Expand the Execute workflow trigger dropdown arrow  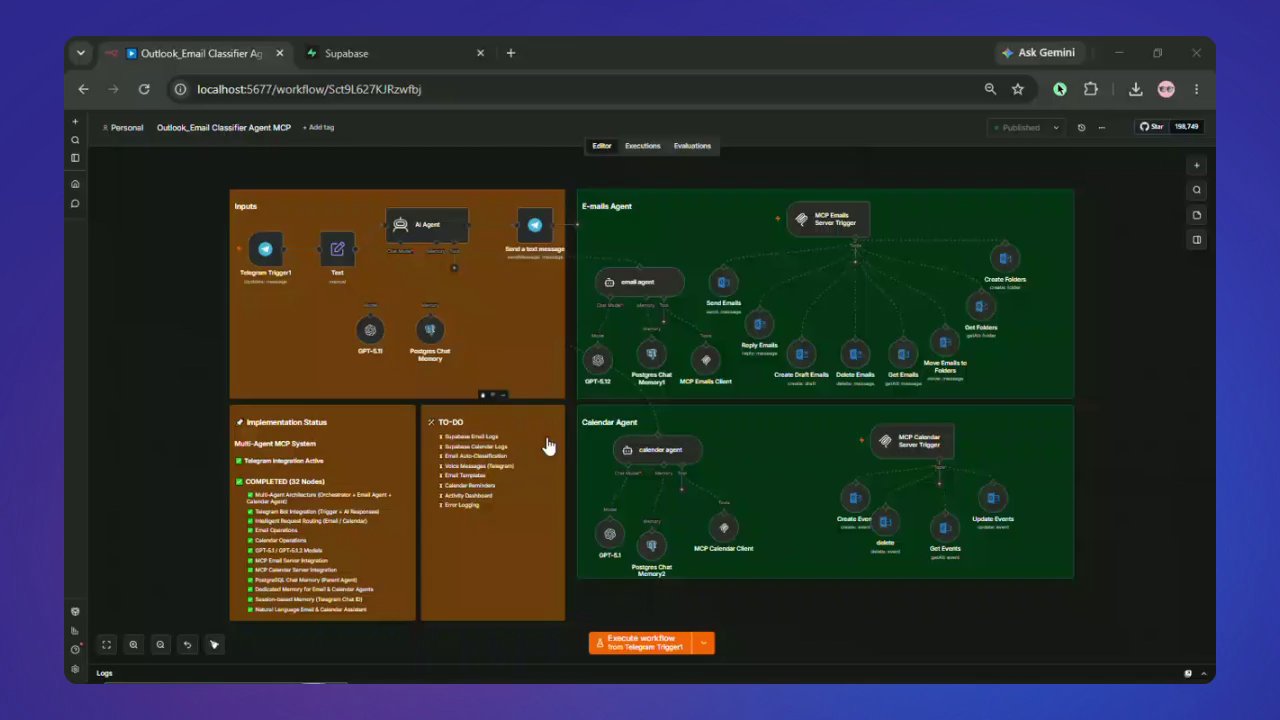pyautogui.click(x=704, y=643)
